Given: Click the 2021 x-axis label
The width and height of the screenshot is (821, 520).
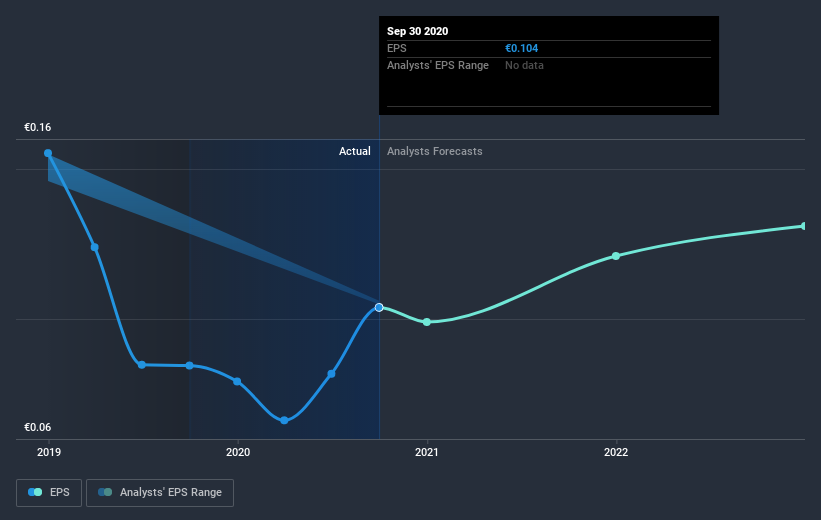Looking at the screenshot, I should pos(427,452).
